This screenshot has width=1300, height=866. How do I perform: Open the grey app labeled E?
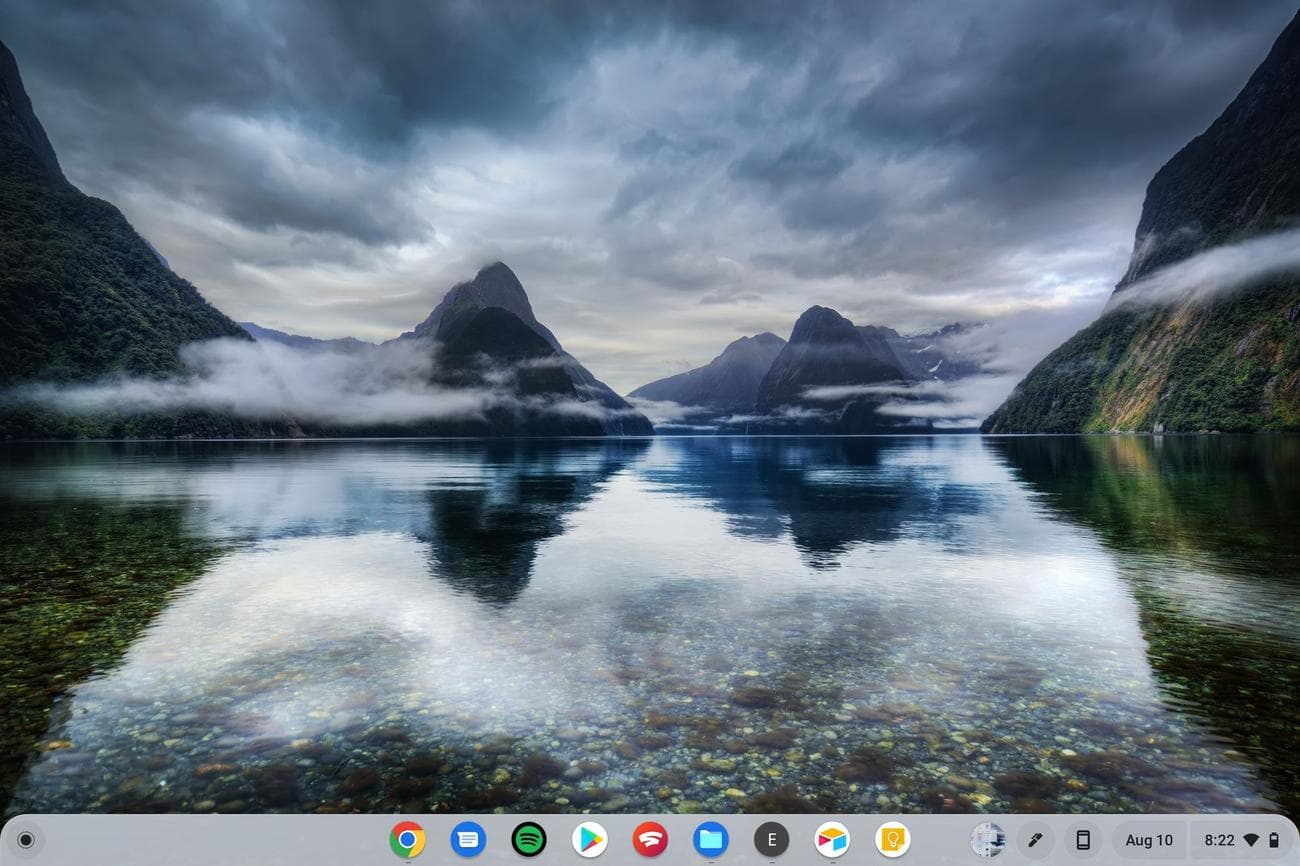pyautogui.click(x=771, y=840)
